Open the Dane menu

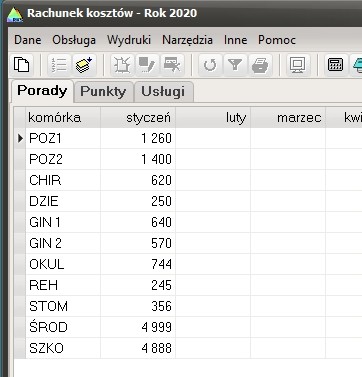pos(28,40)
